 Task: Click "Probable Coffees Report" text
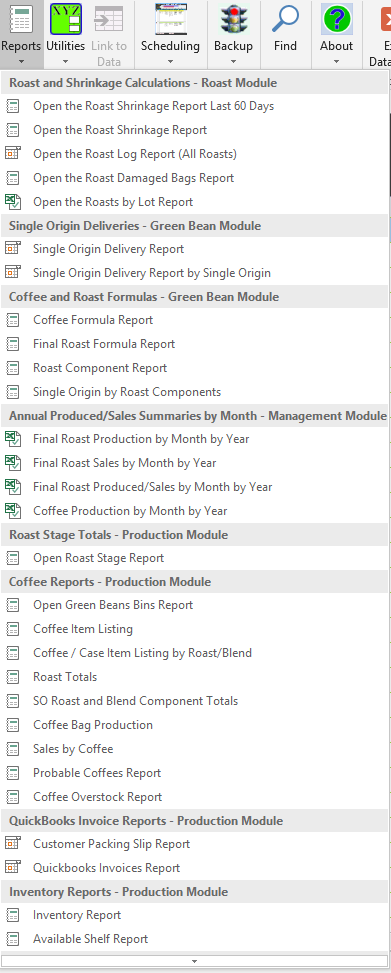[x=97, y=773]
